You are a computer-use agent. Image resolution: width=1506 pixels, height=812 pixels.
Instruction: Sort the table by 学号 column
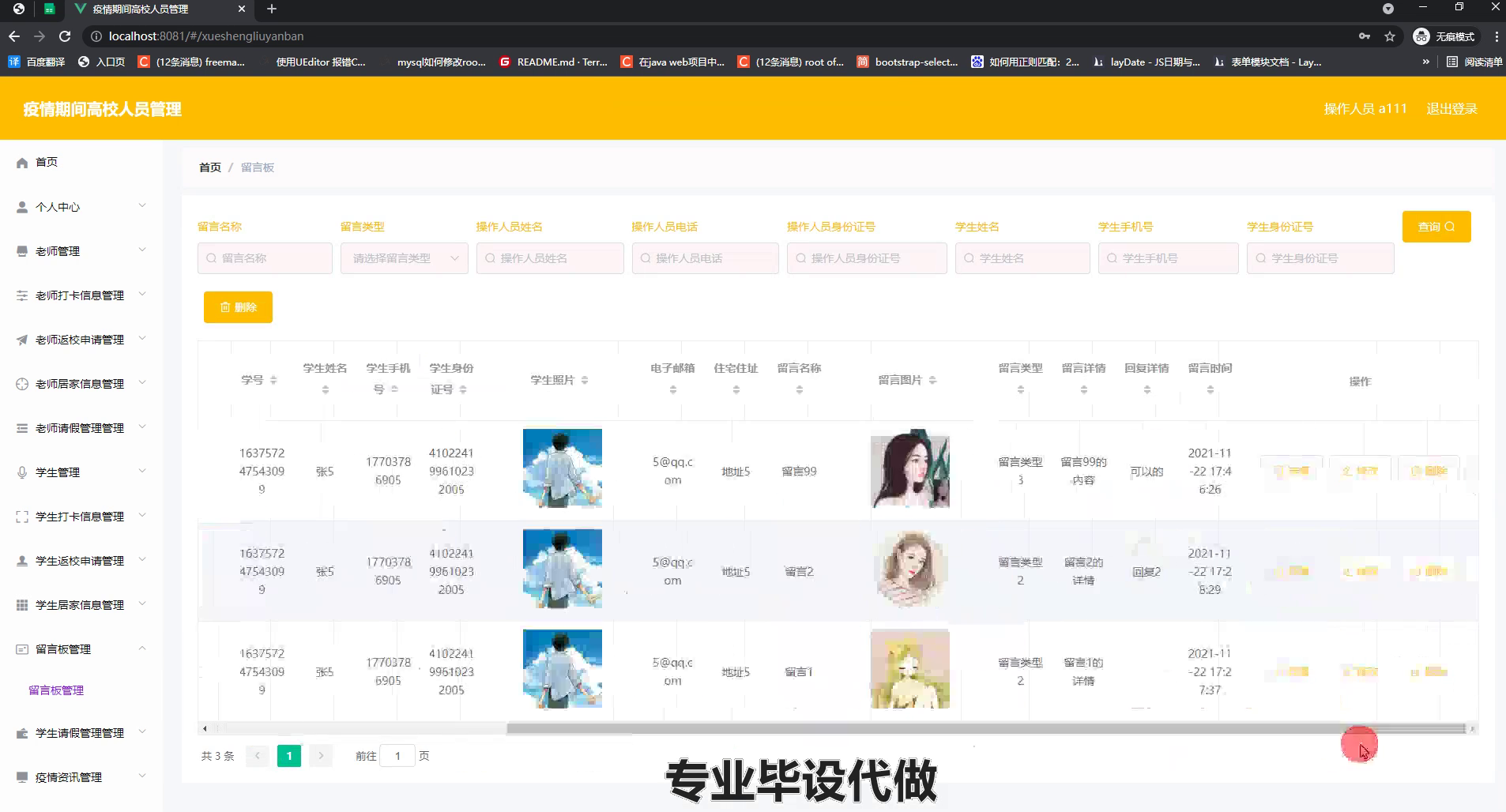pos(273,380)
